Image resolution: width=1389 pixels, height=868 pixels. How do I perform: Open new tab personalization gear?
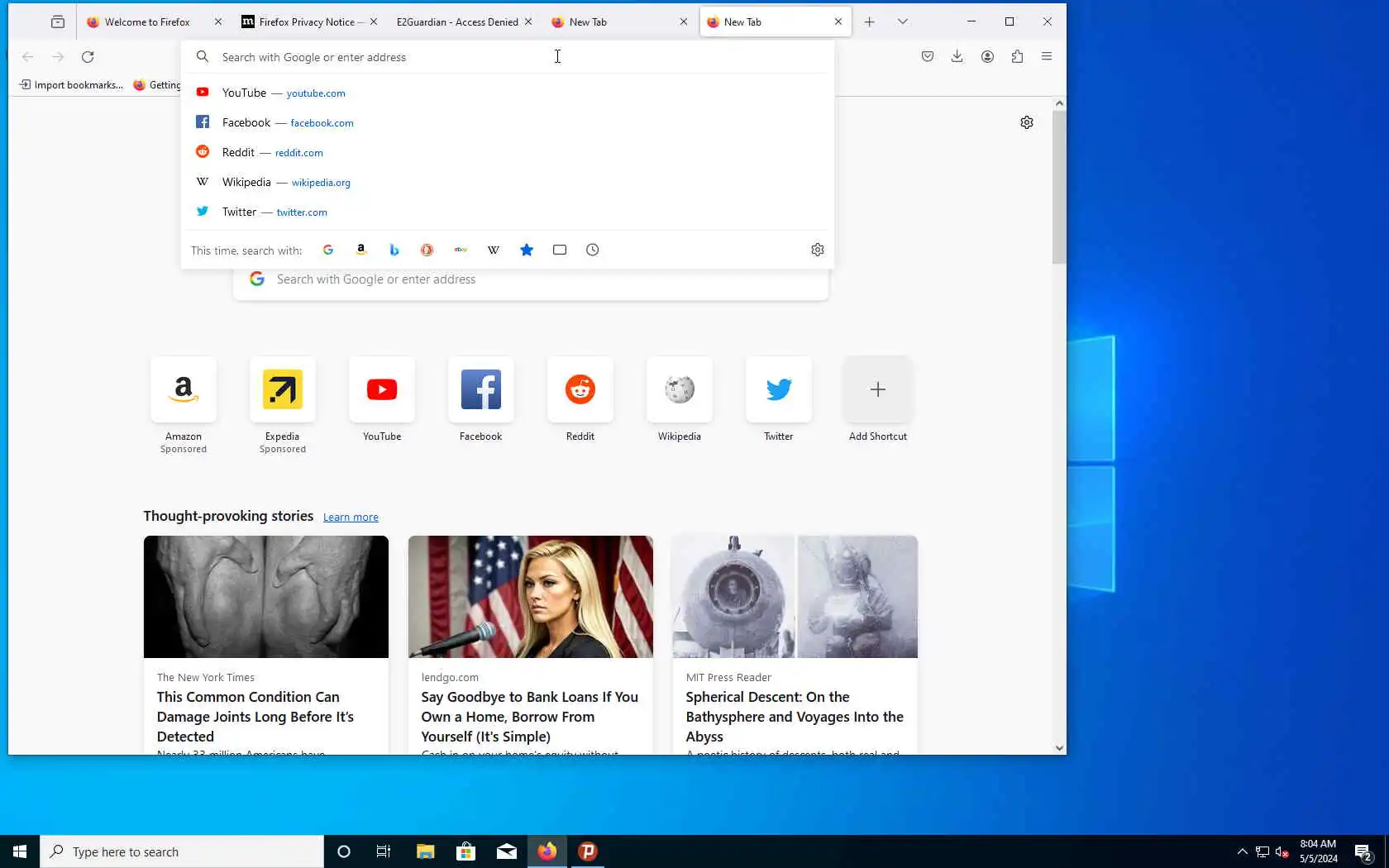[x=1027, y=122]
